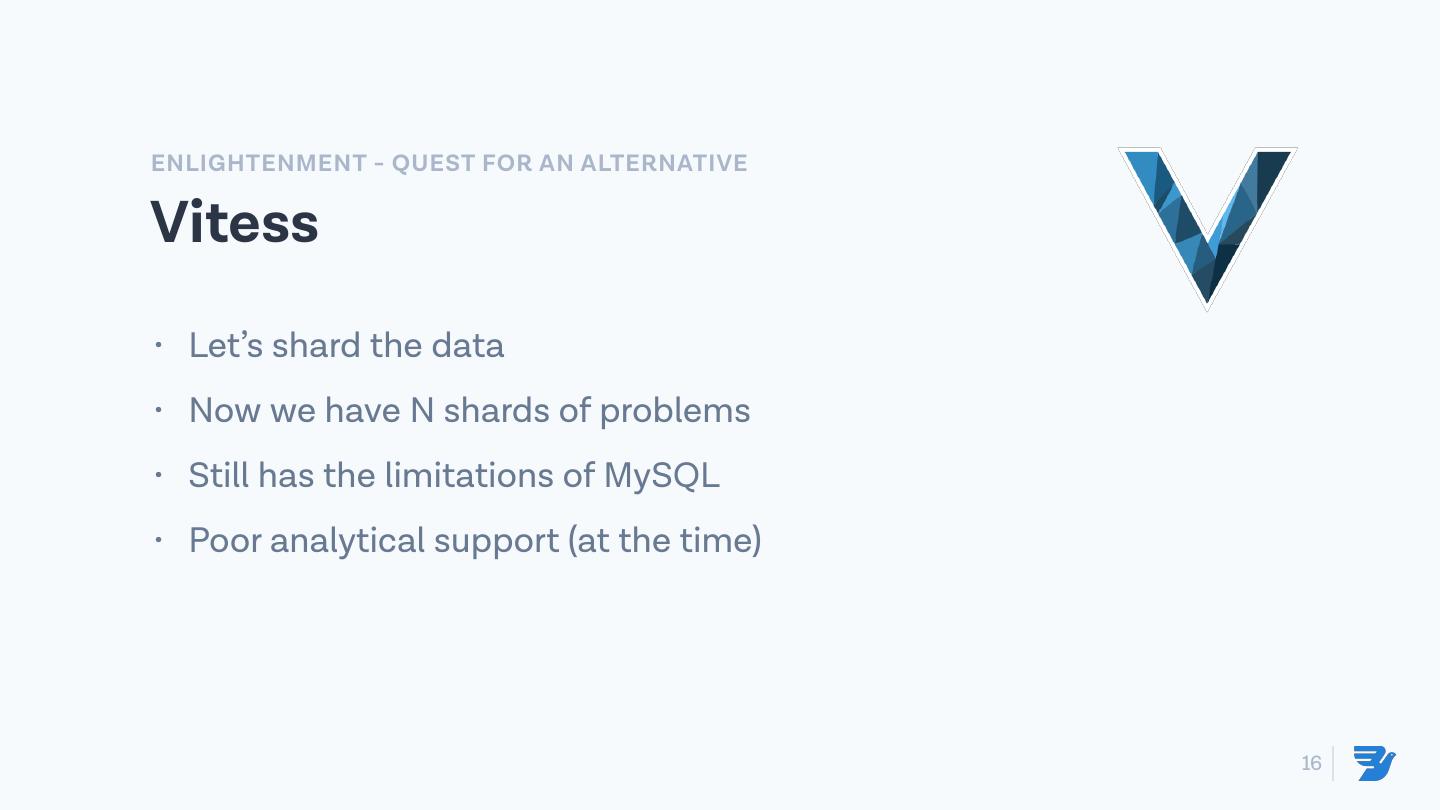Click "QUEST FOR AN ALTERNATIVE" subtitle text
This screenshot has width=1440, height=810.
pyautogui.click(x=570, y=163)
